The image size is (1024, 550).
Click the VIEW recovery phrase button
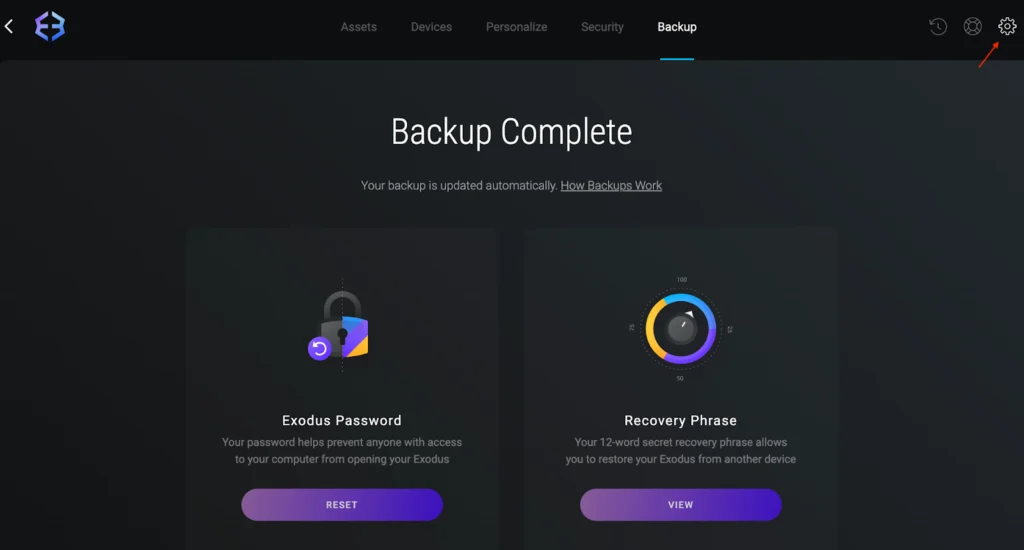[x=680, y=505]
